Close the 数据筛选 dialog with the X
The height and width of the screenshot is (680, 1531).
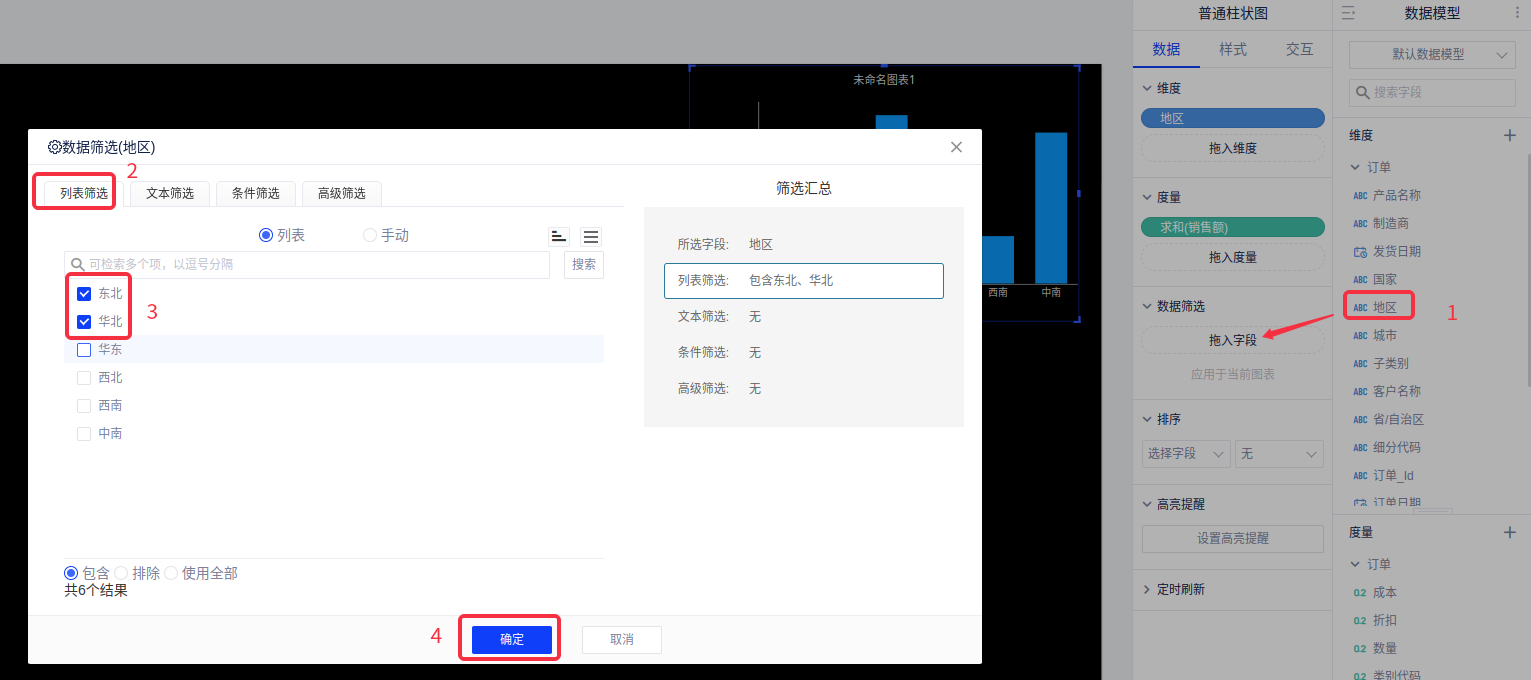tap(956, 147)
